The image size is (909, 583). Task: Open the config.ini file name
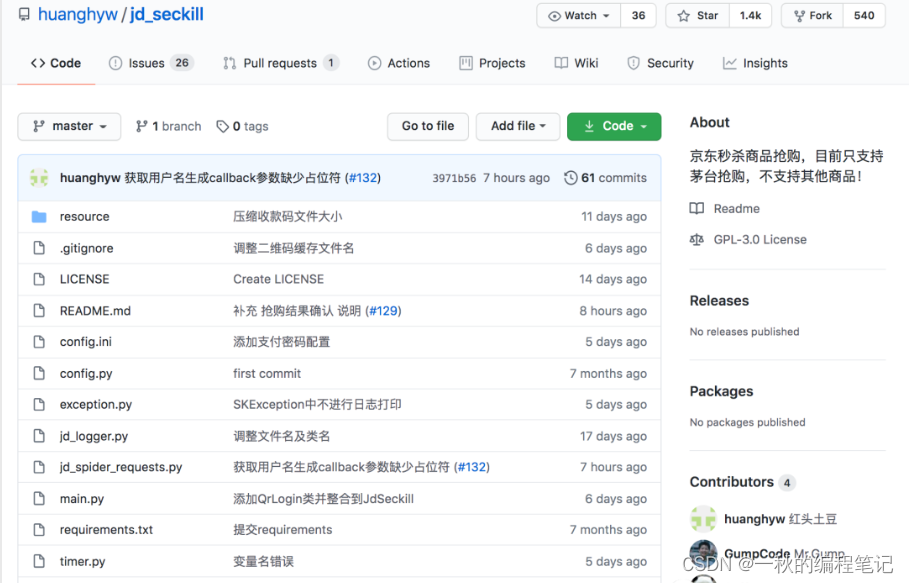click(86, 342)
